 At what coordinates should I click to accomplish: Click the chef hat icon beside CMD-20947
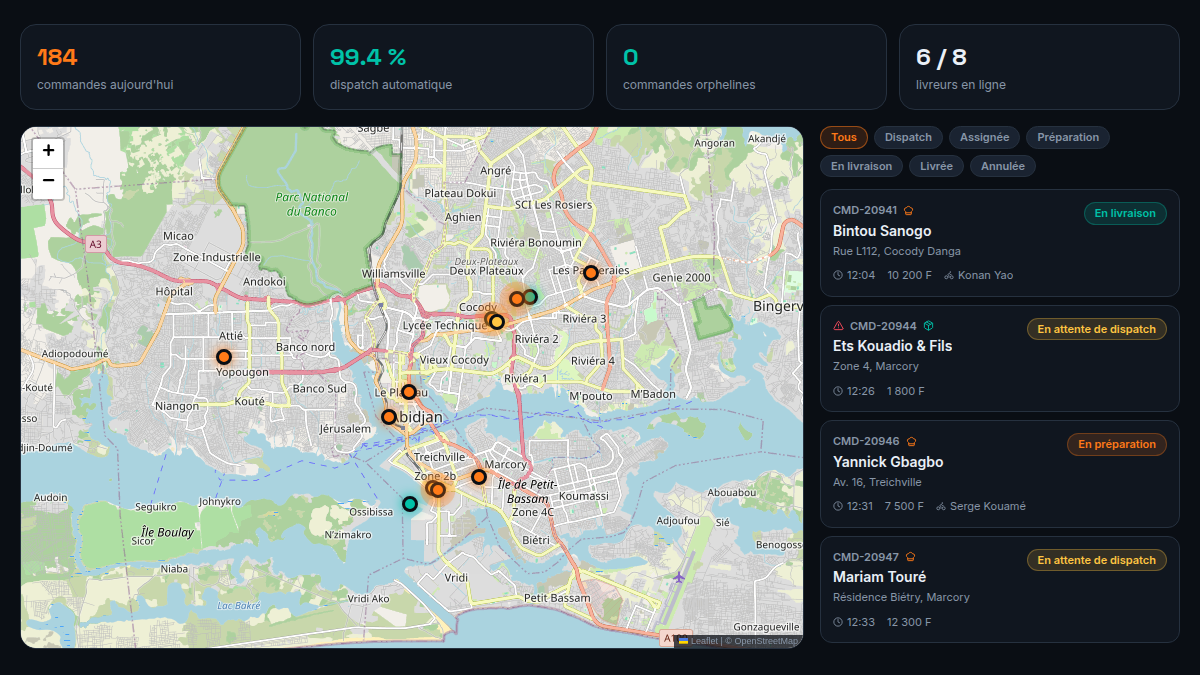click(911, 557)
